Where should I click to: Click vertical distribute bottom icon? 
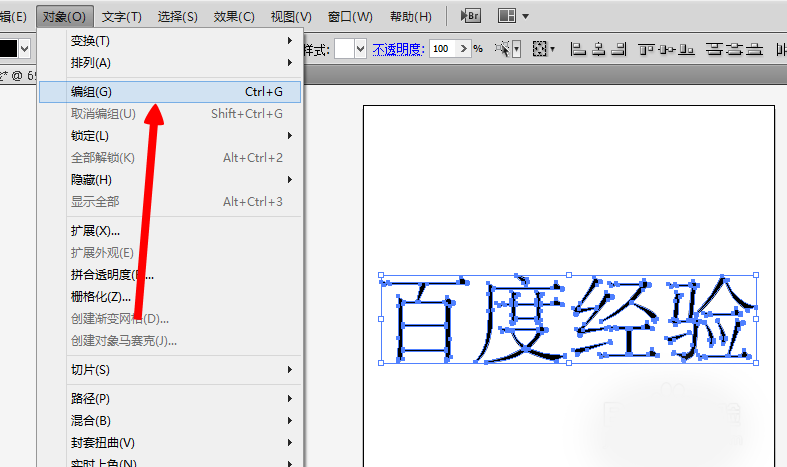click(x=754, y=49)
